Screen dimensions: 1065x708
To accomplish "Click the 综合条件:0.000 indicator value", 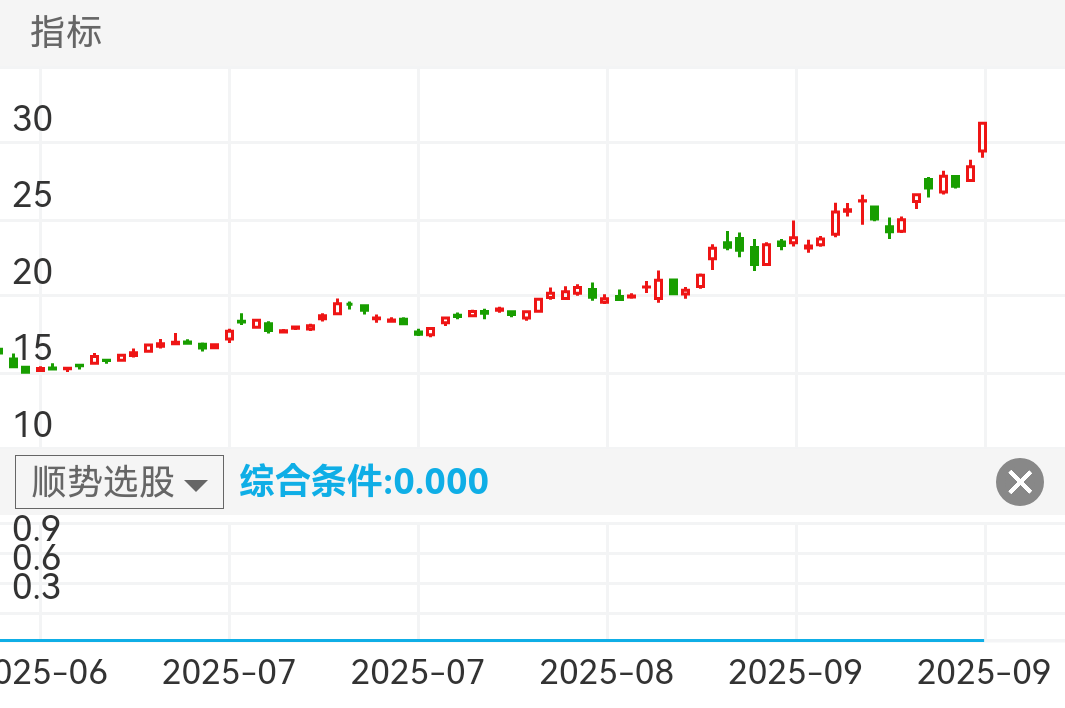I will pos(364,482).
